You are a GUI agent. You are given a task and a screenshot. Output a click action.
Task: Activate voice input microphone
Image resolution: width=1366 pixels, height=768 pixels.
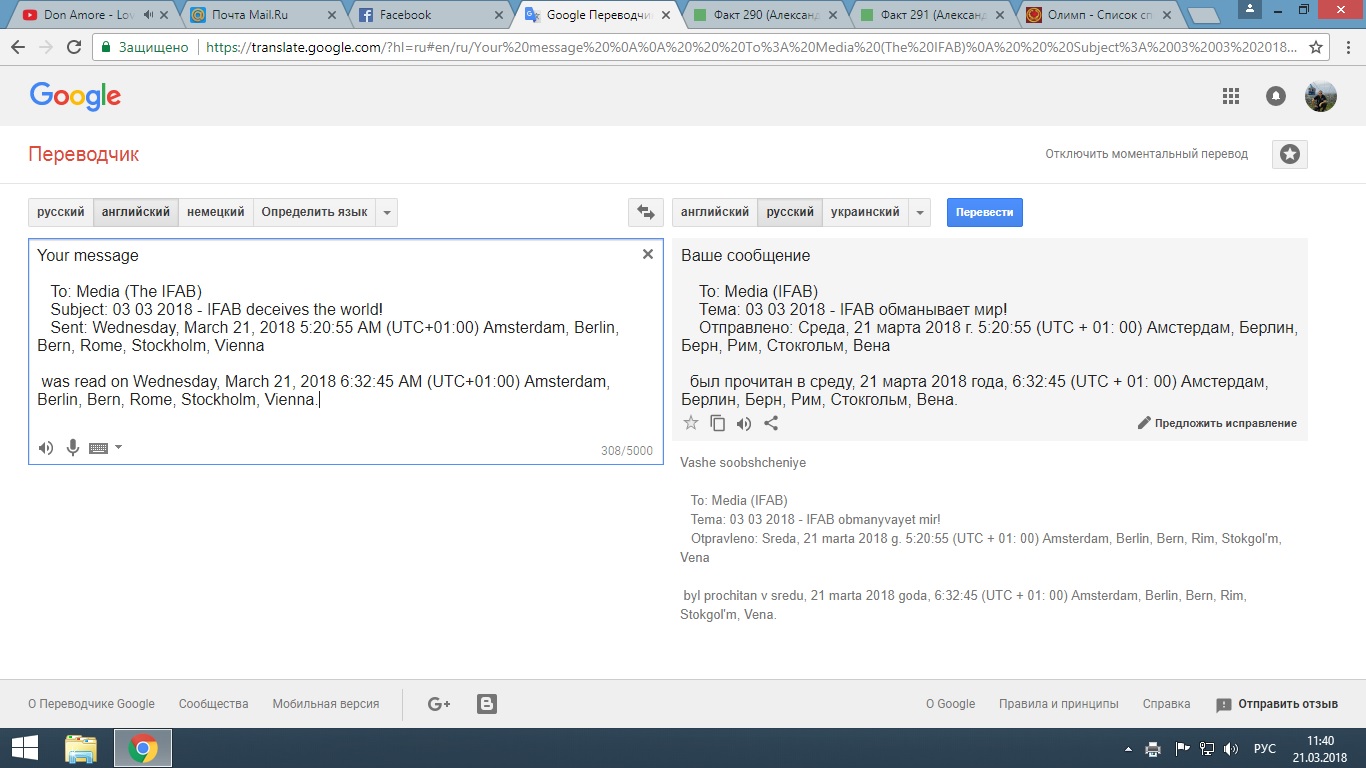[73, 448]
